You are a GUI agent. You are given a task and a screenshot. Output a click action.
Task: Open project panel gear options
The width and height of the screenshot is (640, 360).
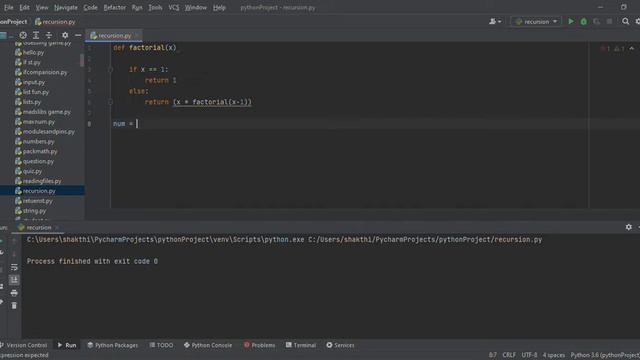point(65,36)
